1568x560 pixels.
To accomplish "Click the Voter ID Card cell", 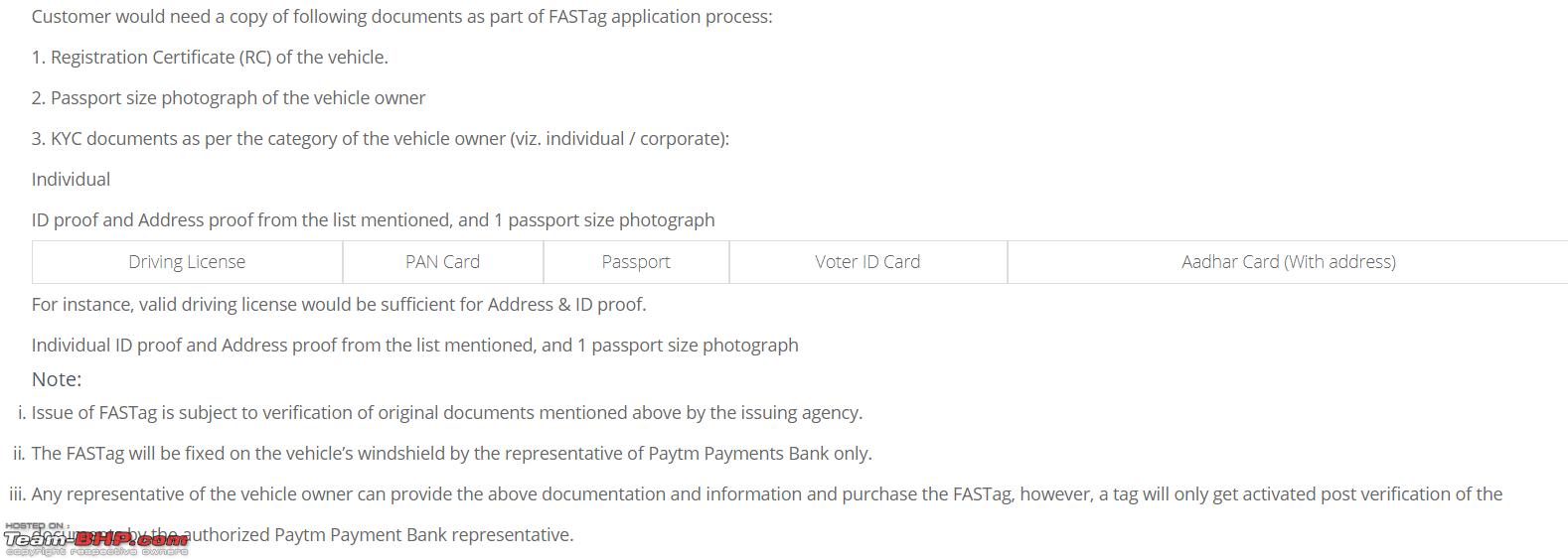I will tap(867, 262).
